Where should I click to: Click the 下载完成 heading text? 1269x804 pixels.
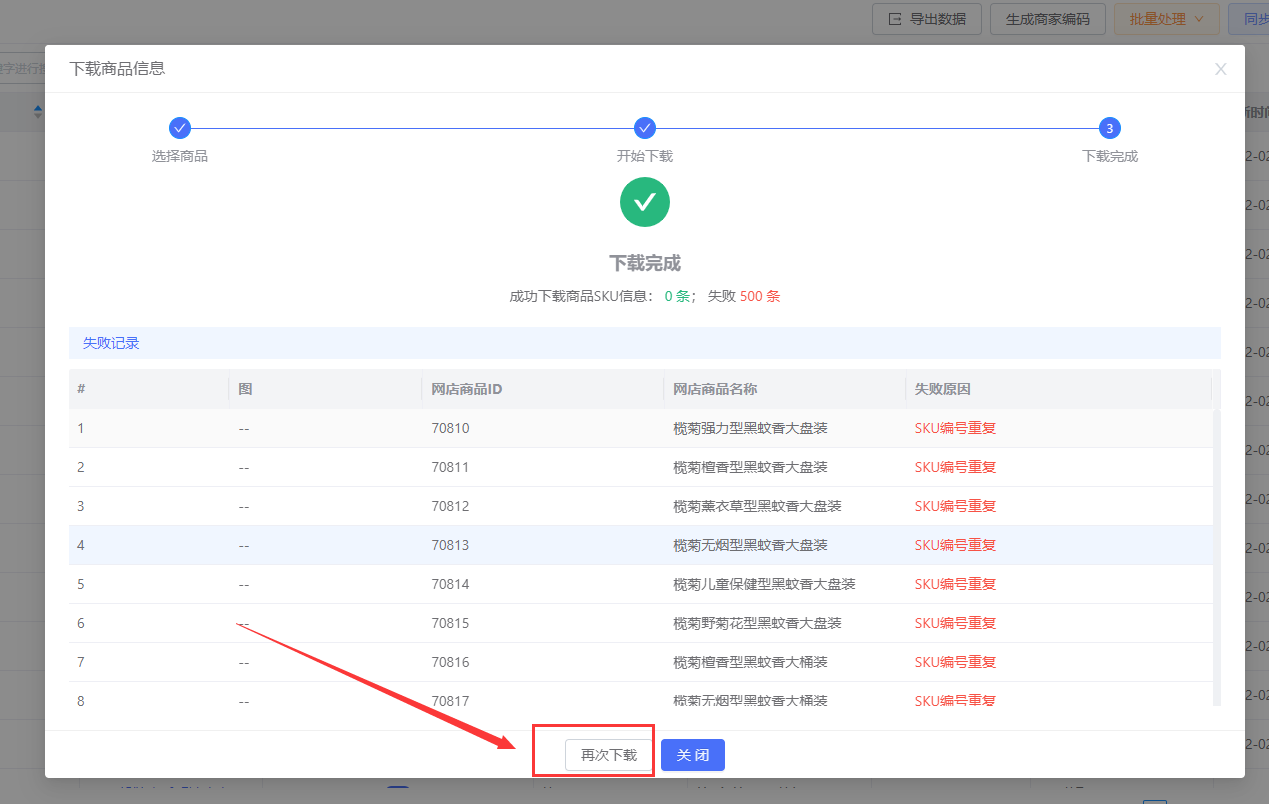point(645,263)
